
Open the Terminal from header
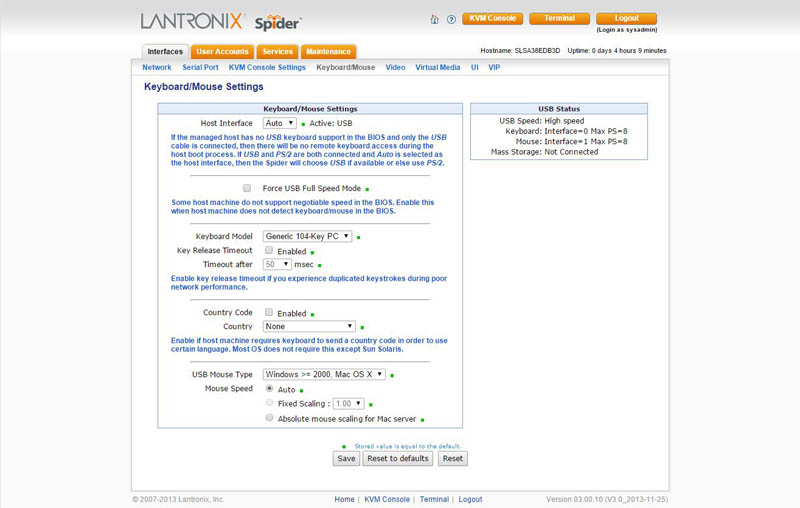pos(559,18)
